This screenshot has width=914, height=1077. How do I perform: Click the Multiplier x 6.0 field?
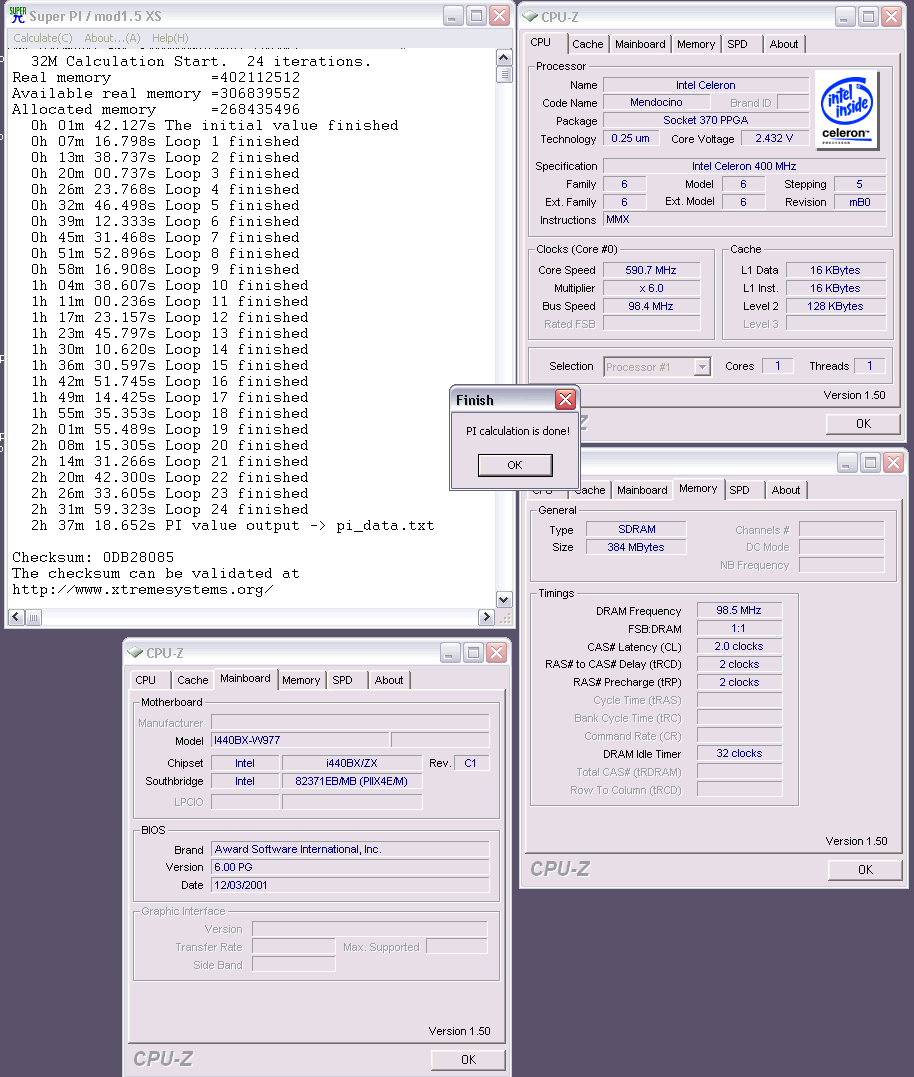click(x=651, y=288)
